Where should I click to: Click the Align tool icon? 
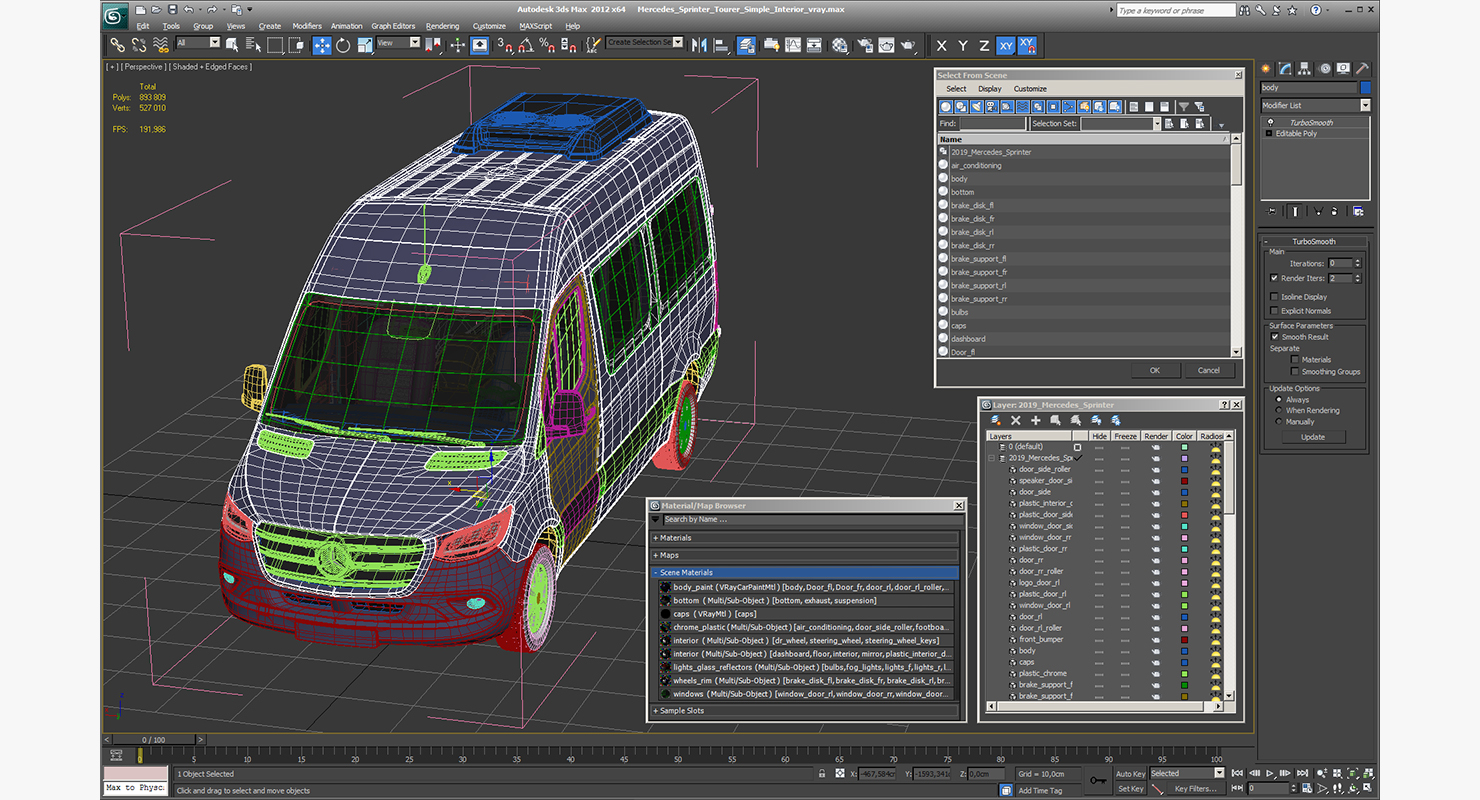tap(720, 45)
